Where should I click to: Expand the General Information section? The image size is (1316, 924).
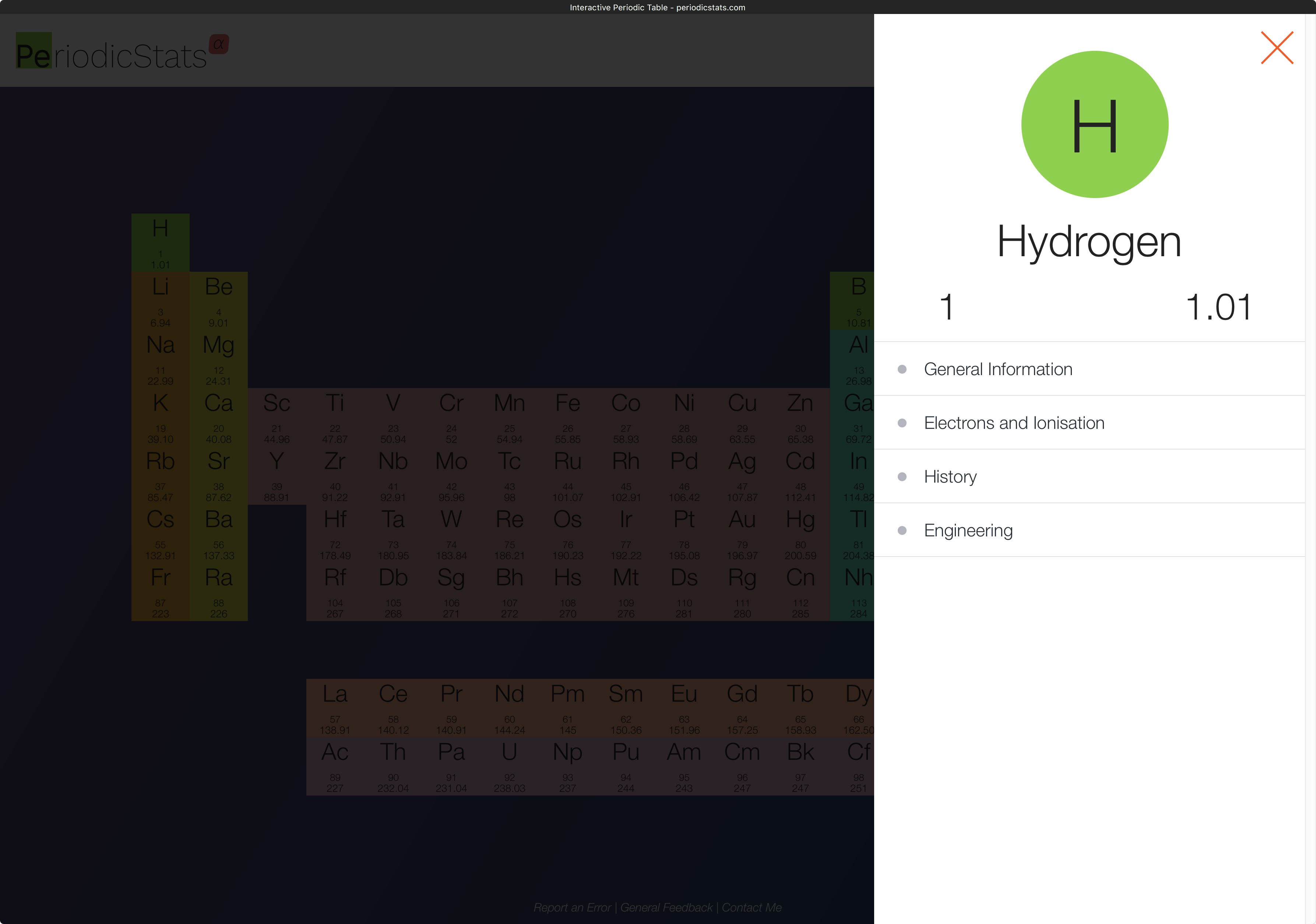click(998, 370)
